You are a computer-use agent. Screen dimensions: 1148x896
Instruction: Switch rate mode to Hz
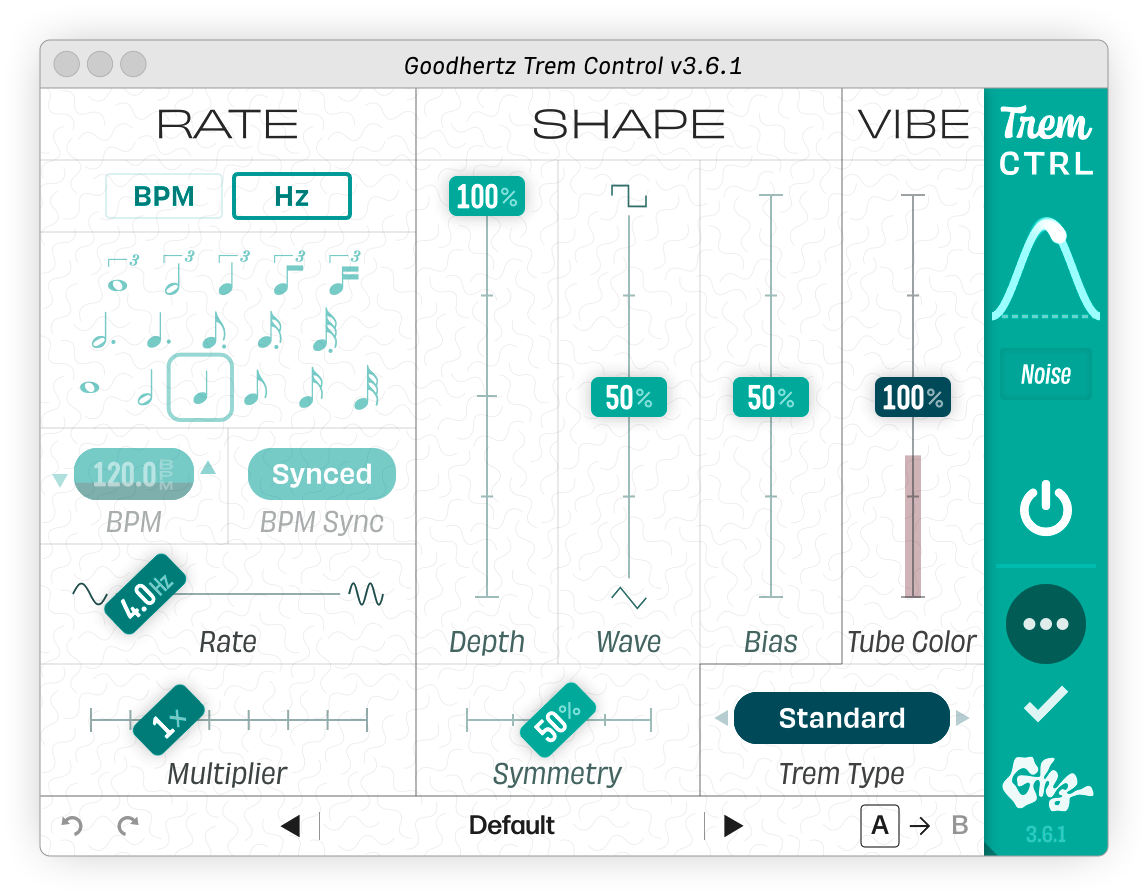291,196
